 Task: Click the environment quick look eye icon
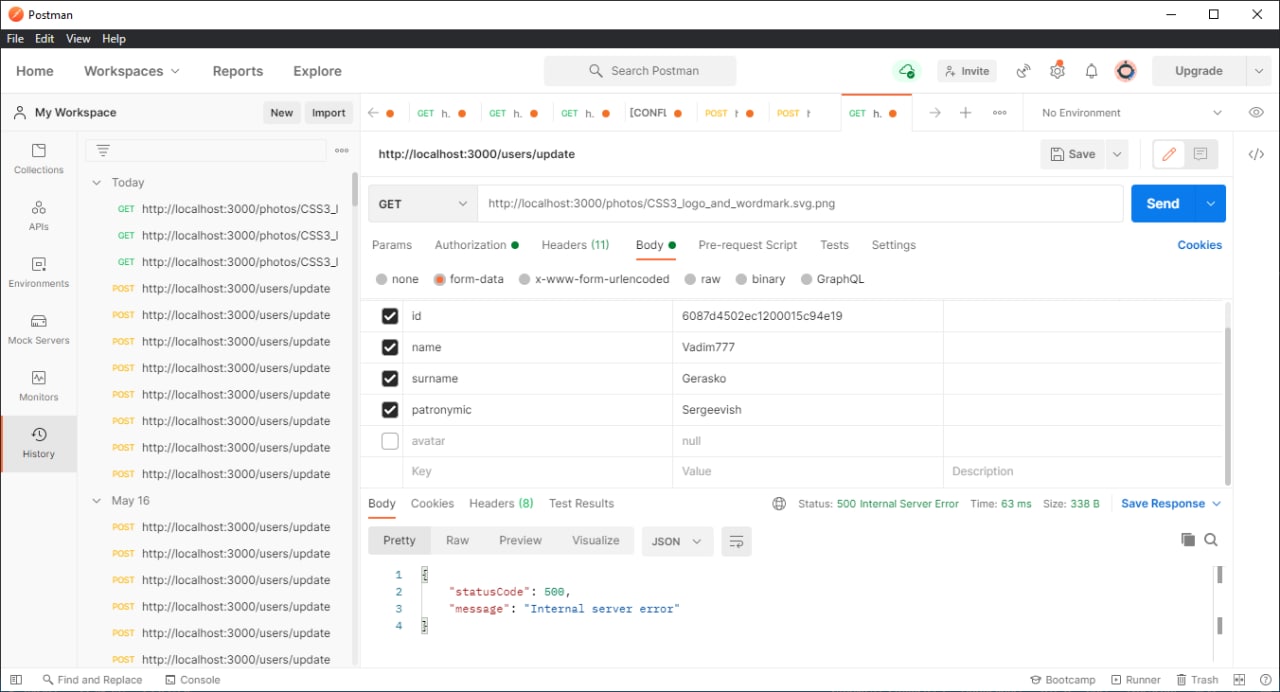[1256, 113]
